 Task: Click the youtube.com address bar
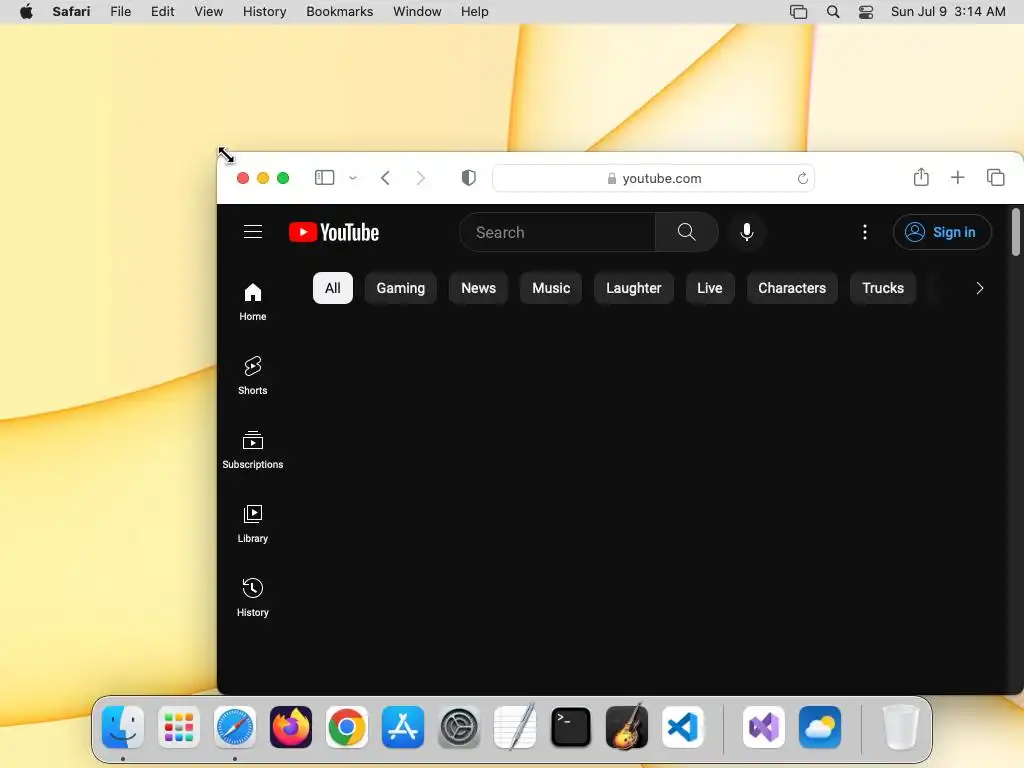coord(653,178)
